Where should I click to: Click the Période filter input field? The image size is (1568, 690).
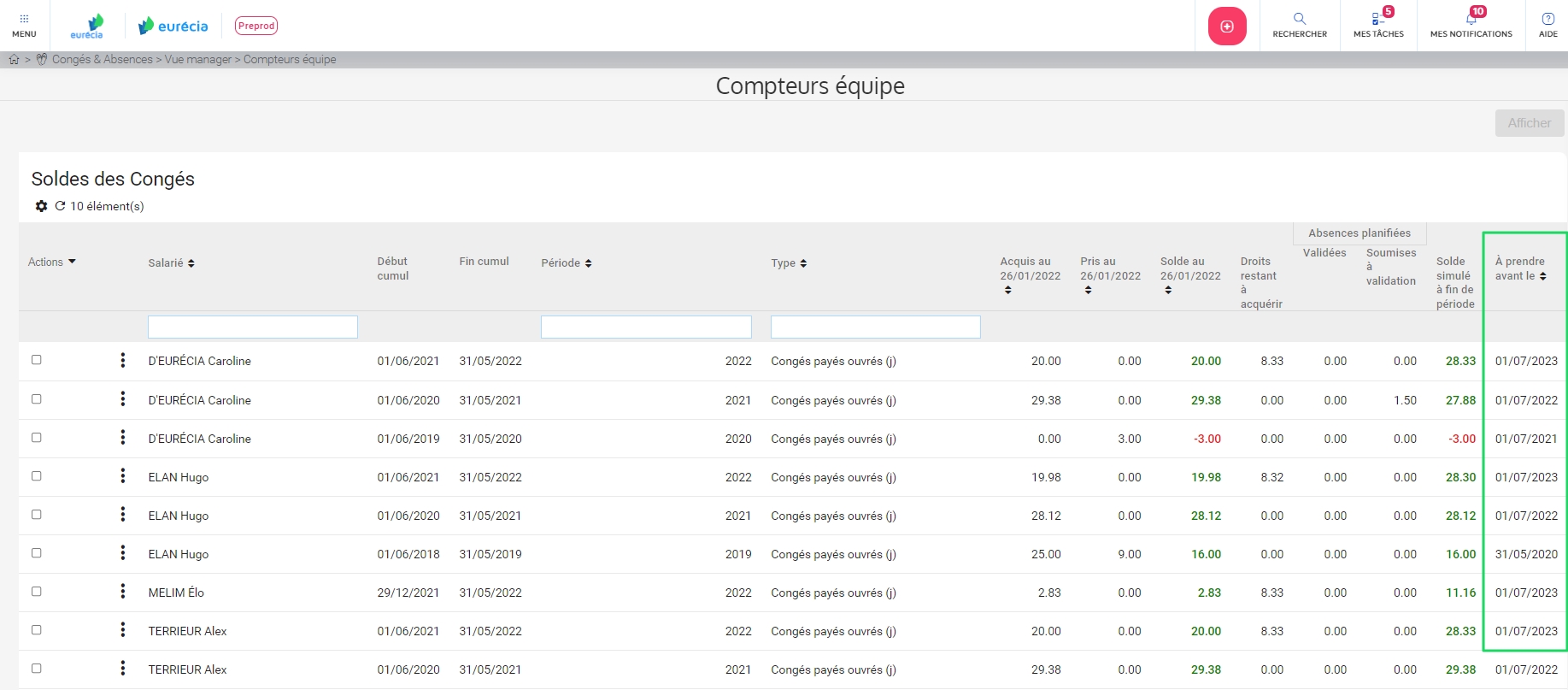click(x=646, y=327)
